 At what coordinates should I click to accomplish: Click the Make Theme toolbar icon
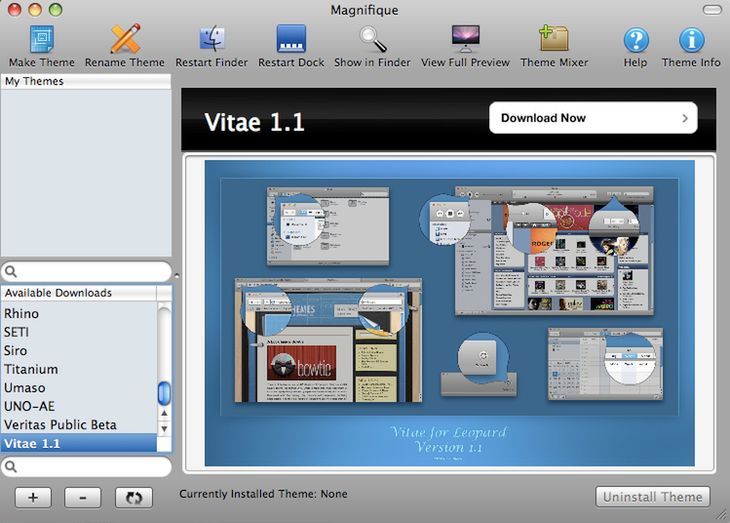tap(42, 39)
